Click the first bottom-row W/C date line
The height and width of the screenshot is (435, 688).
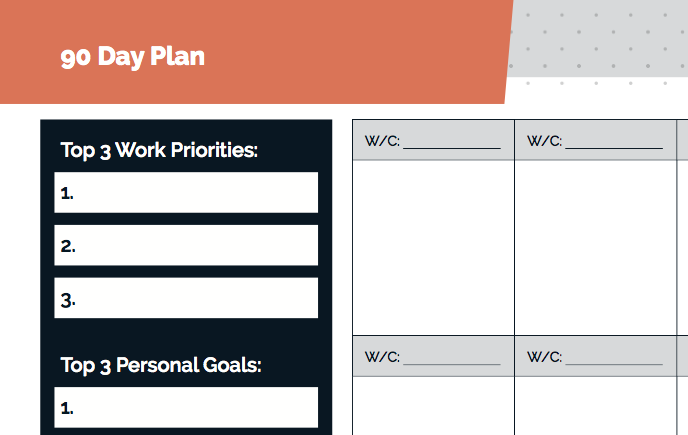pos(452,363)
